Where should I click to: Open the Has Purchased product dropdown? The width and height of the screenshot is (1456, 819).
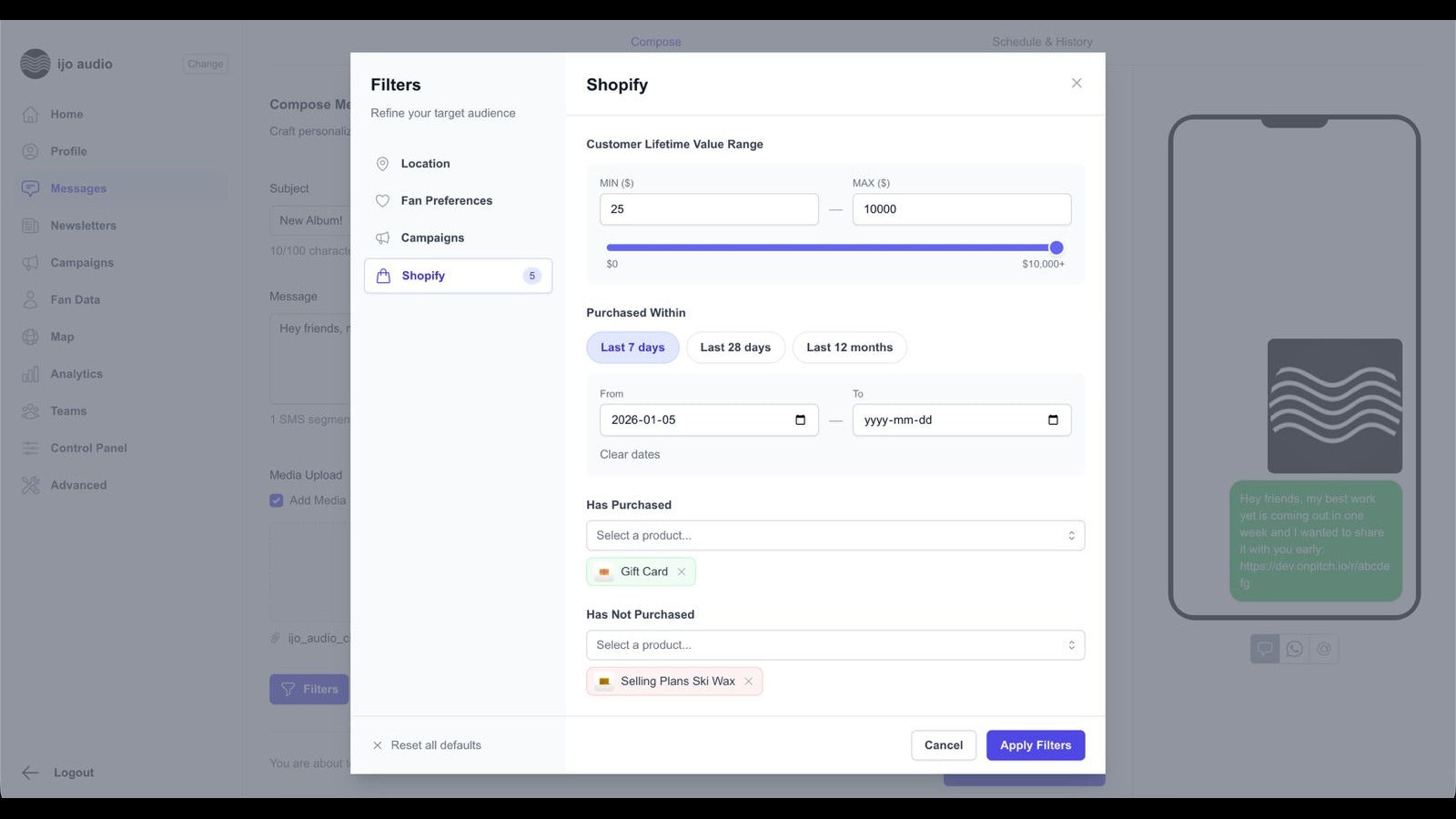coord(834,535)
